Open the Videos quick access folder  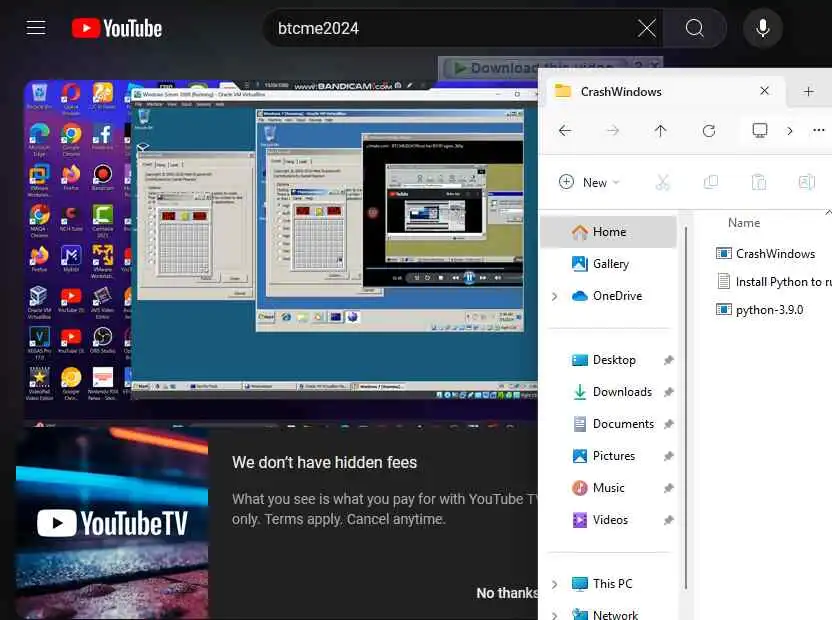(x=610, y=519)
